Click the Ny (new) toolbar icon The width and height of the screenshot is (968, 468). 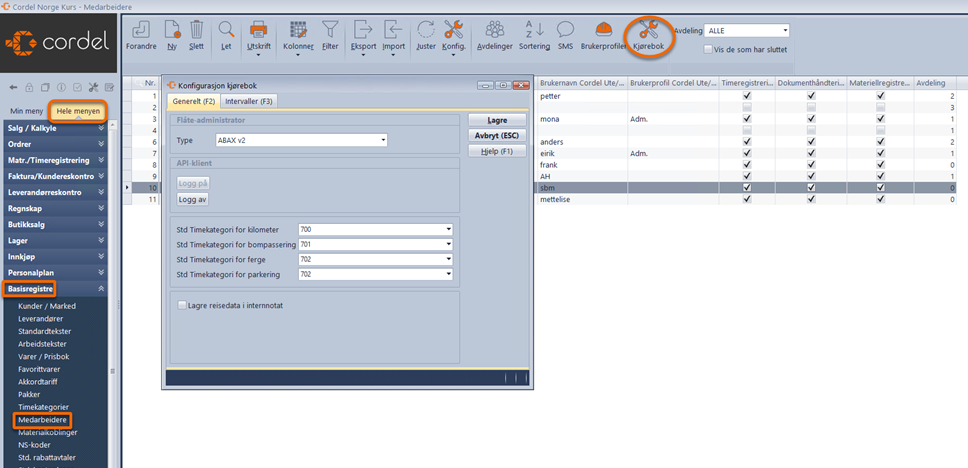pyautogui.click(x=172, y=30)
